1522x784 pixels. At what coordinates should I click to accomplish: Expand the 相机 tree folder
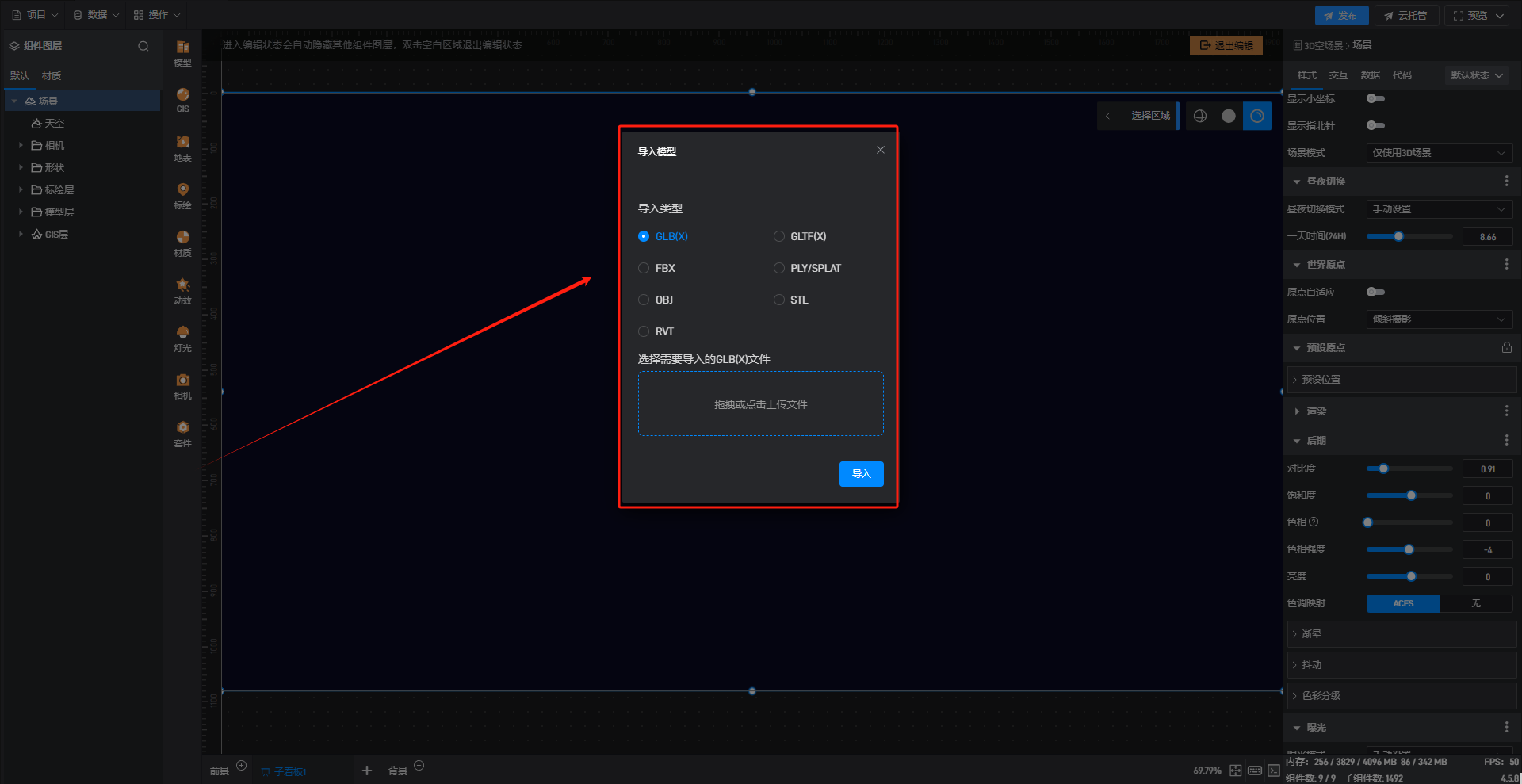click(x=21, y=145)
